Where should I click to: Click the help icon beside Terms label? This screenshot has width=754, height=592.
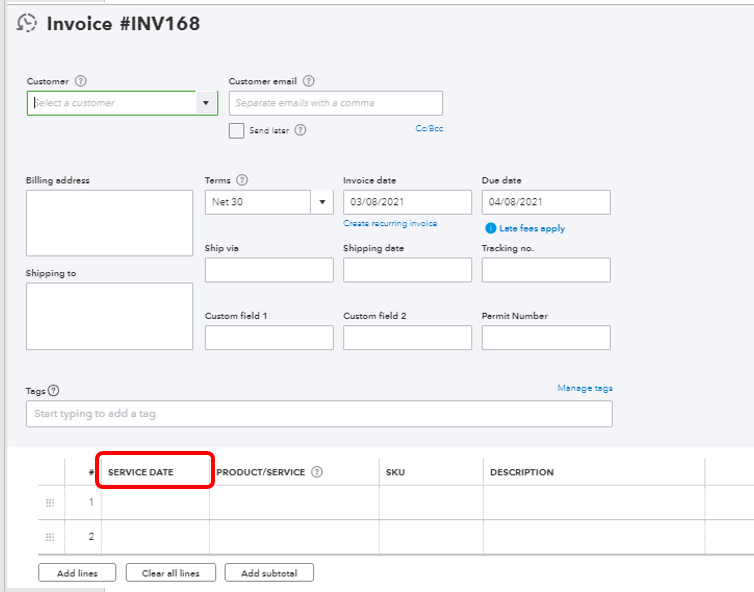tap(242, 181)
